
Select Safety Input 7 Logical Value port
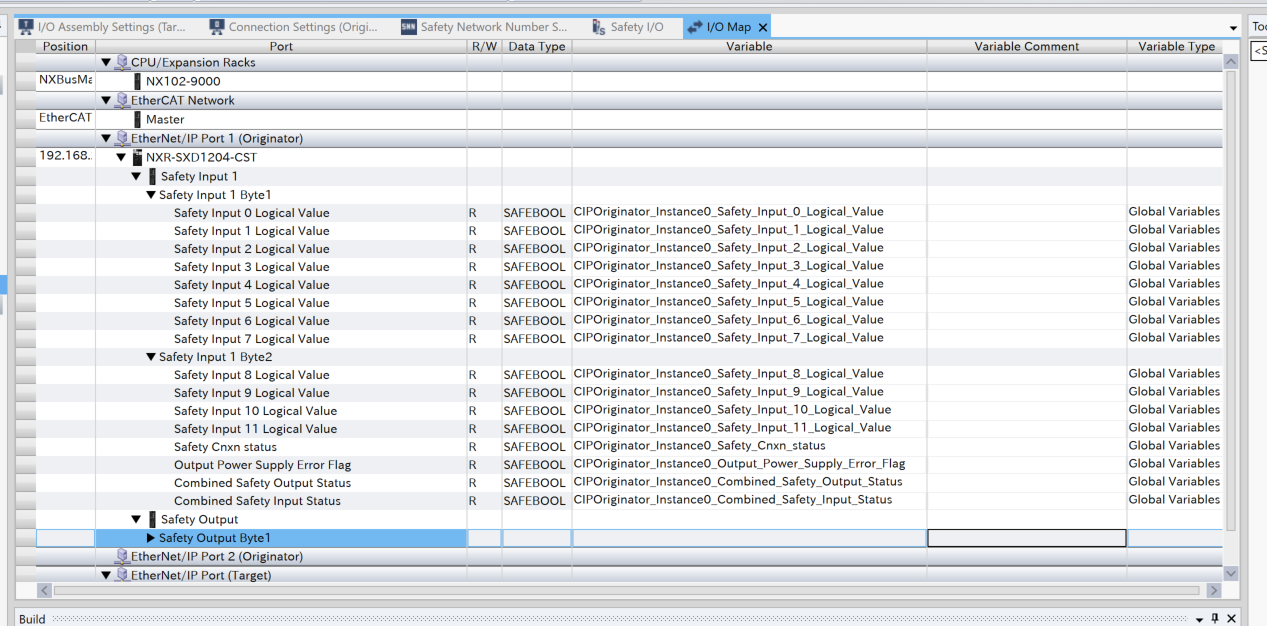pos(251,339)
